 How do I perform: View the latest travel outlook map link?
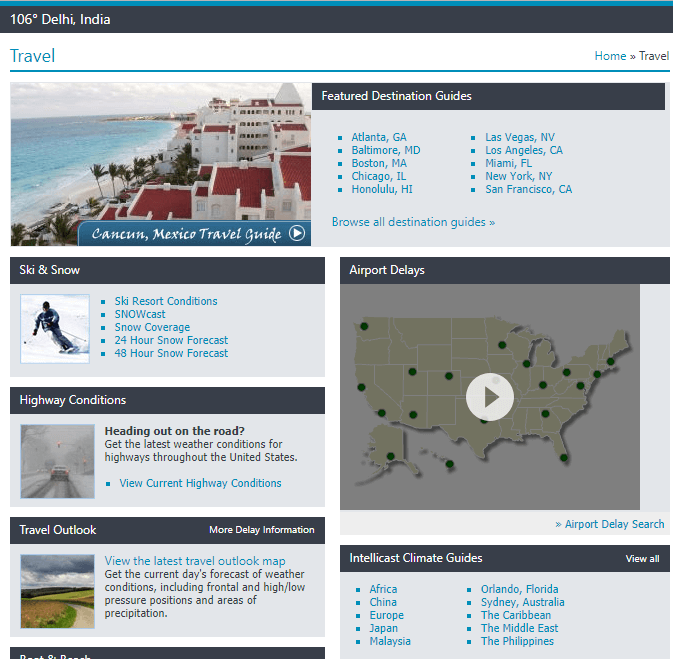point(195,561)
